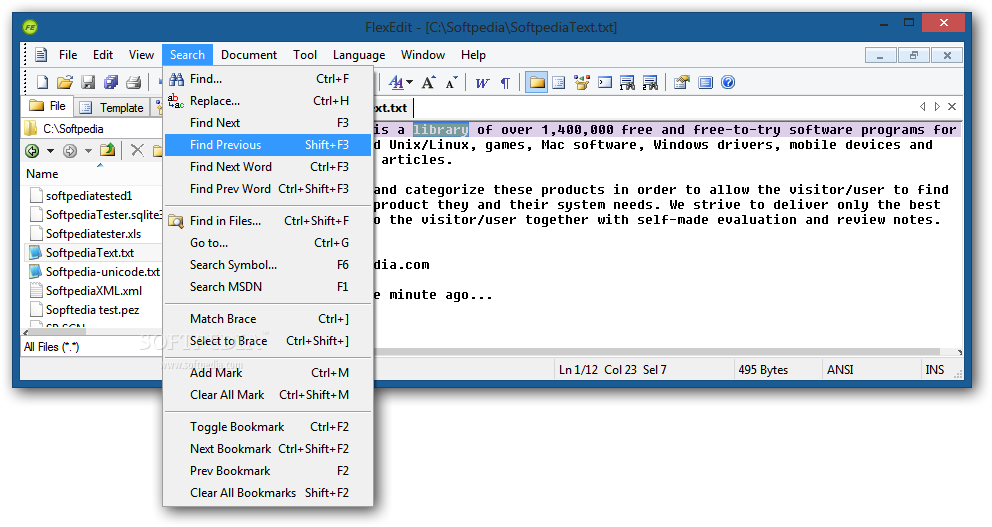Choose Toggle Bookmark menu entry
This screenshot has width=992, height=527.
(268, 427)
